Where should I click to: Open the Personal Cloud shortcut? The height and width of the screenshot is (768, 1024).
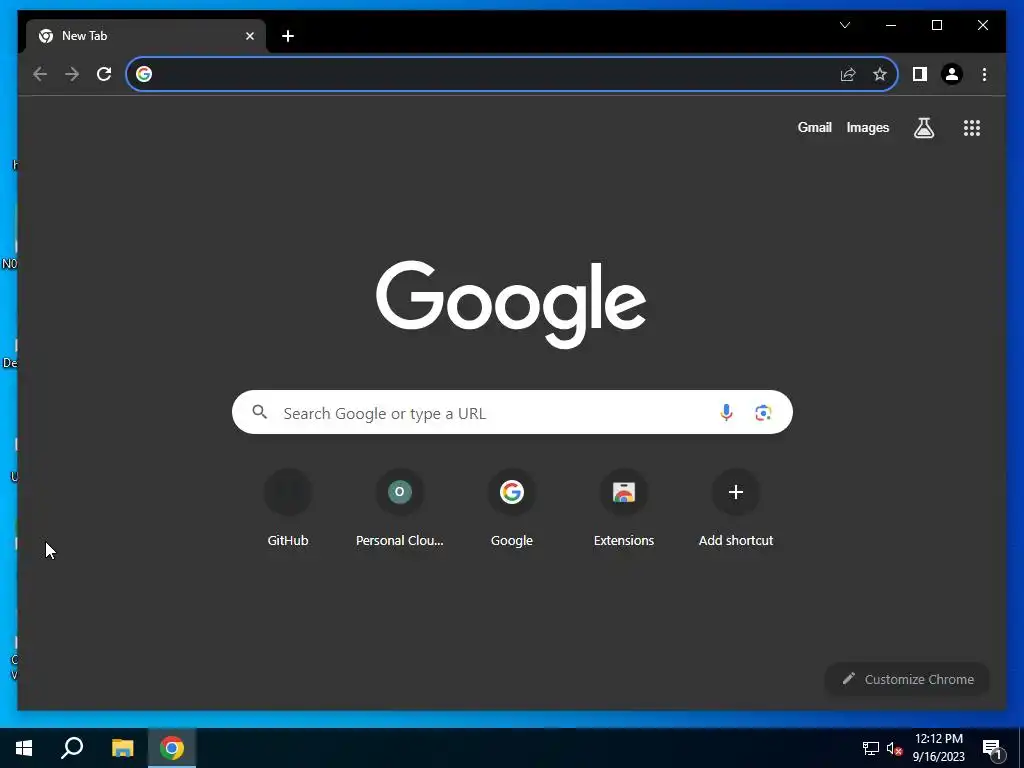point(400,509)
